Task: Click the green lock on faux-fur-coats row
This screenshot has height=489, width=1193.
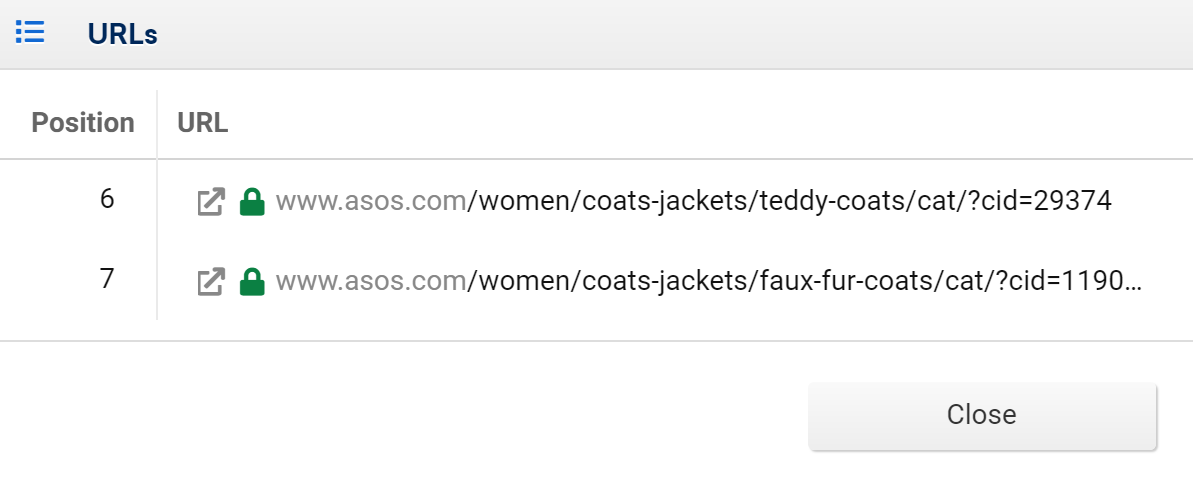Action: pos(252,281)
